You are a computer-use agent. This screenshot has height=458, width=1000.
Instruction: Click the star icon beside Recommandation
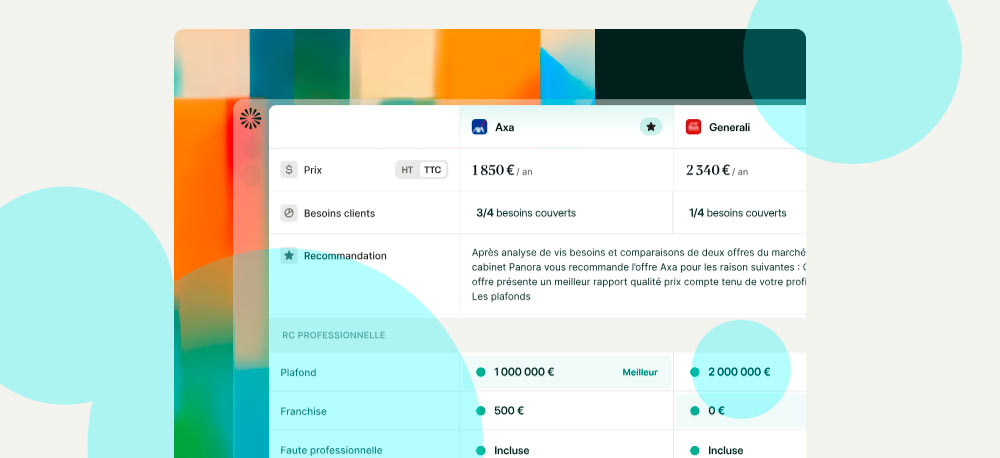click(x=289, y=256)
